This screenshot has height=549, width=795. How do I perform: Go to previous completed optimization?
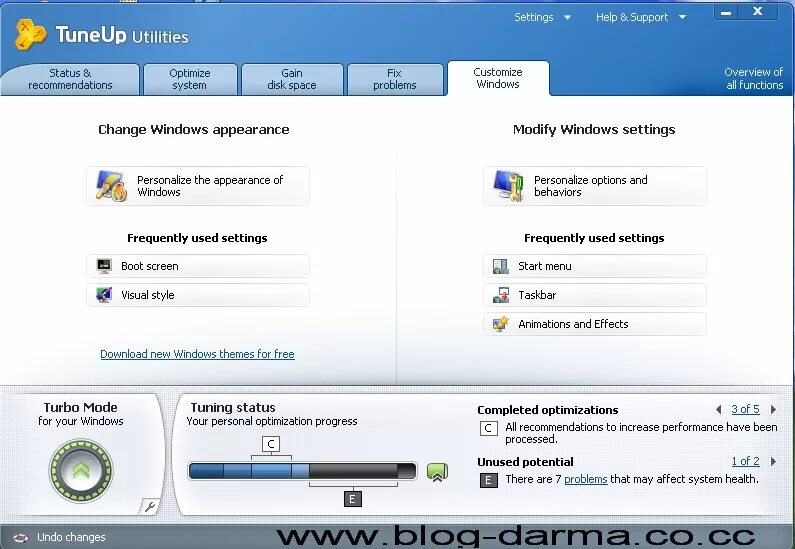click(718, 409)
